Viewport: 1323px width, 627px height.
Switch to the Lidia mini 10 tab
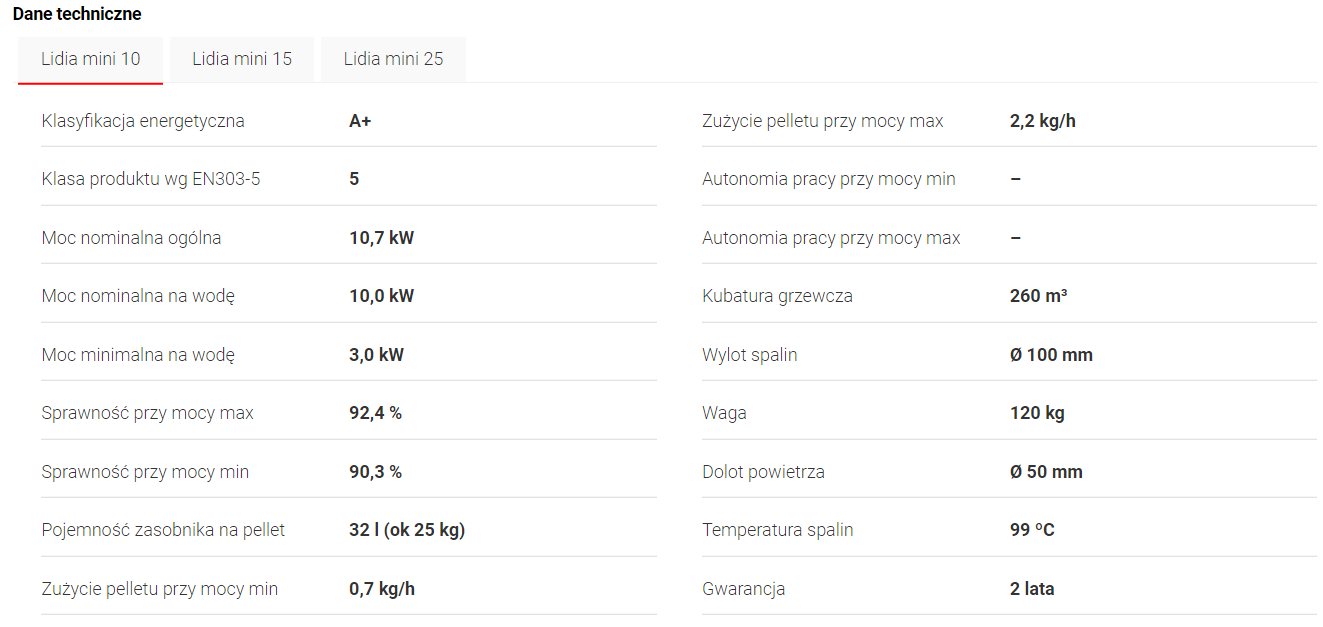(x=90, y=59)
